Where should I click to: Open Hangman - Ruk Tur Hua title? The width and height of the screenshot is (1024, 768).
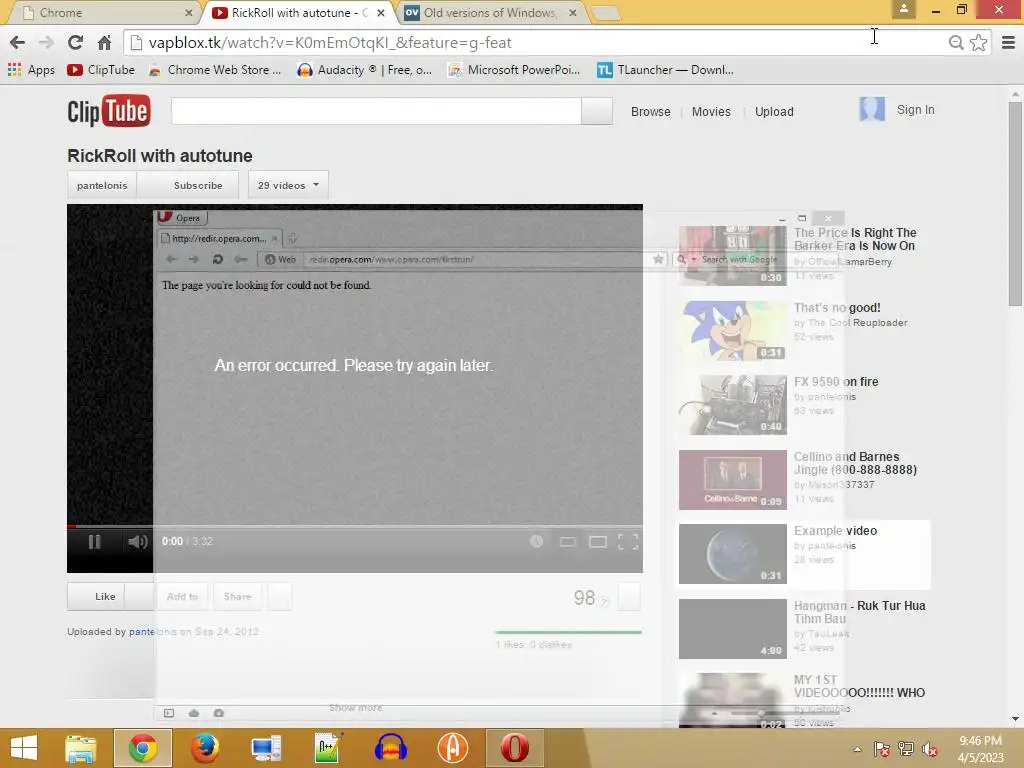pos(859,612)
